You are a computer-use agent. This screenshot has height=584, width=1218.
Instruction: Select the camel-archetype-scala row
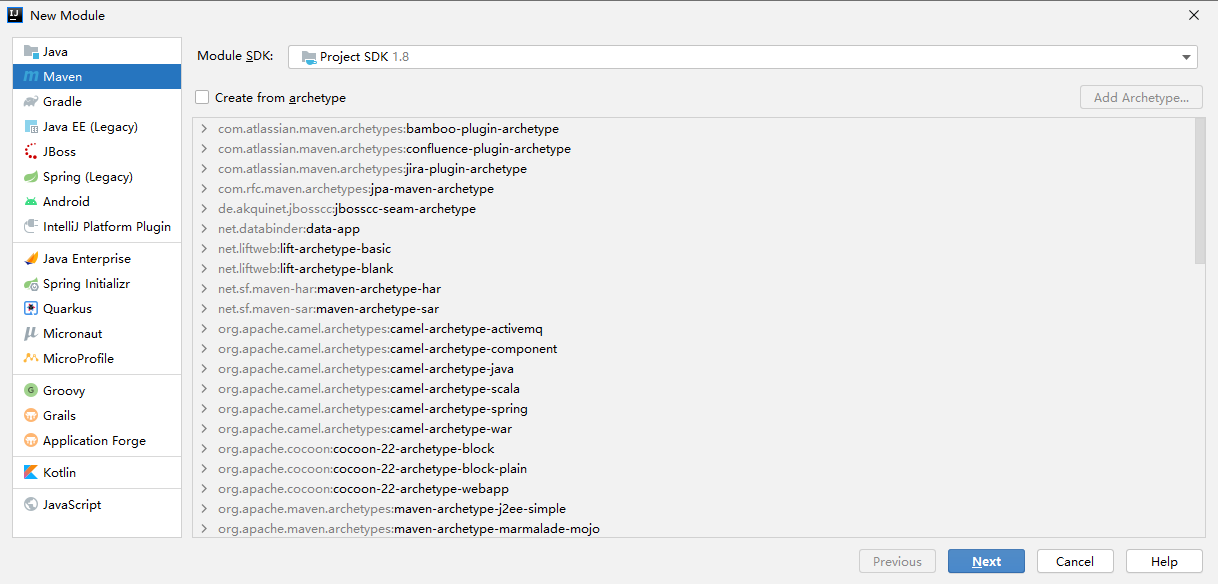(x=694, y=389)
